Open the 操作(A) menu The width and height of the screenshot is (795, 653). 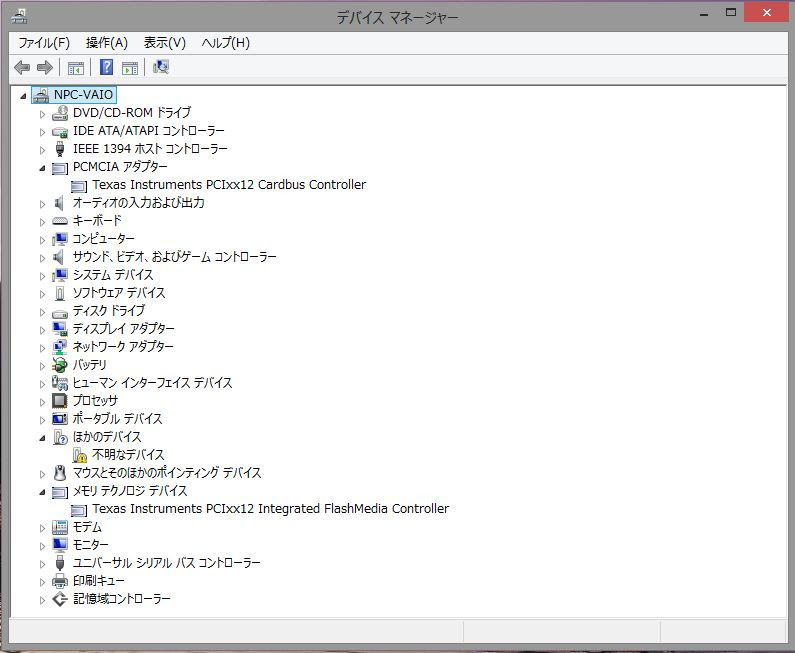[x=107, y=43]
